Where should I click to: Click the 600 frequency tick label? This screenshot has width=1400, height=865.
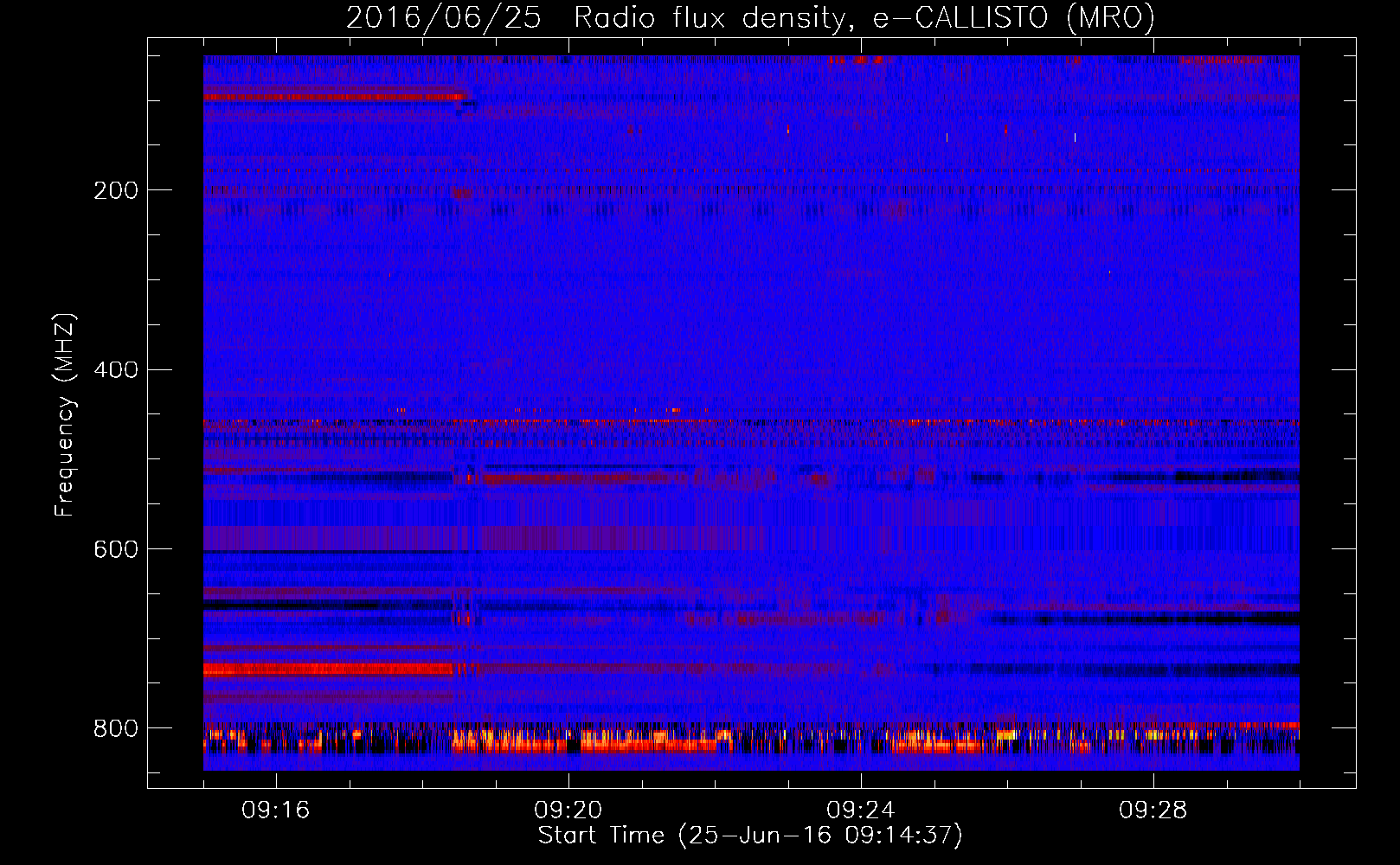116,550
